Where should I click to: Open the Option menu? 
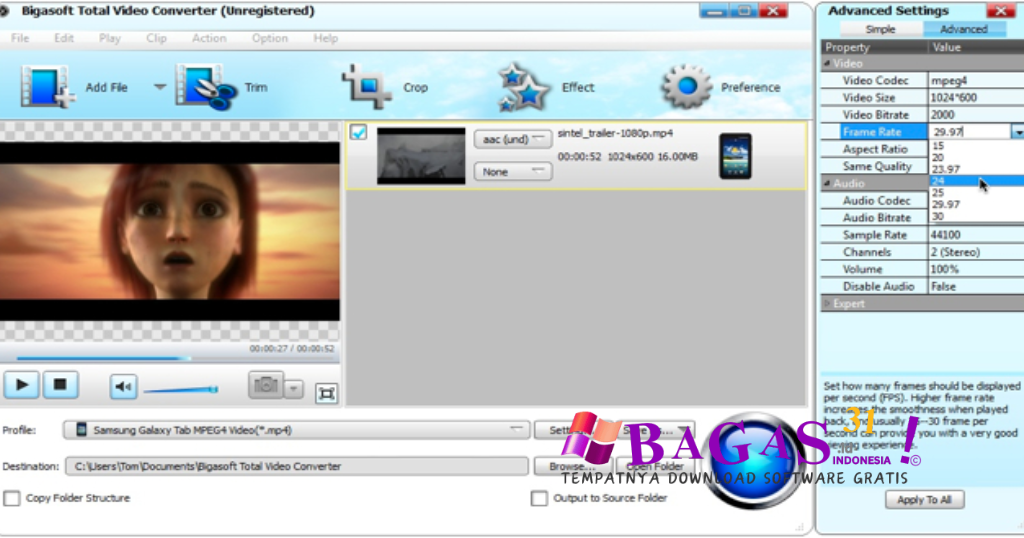[x=270, y=39]
